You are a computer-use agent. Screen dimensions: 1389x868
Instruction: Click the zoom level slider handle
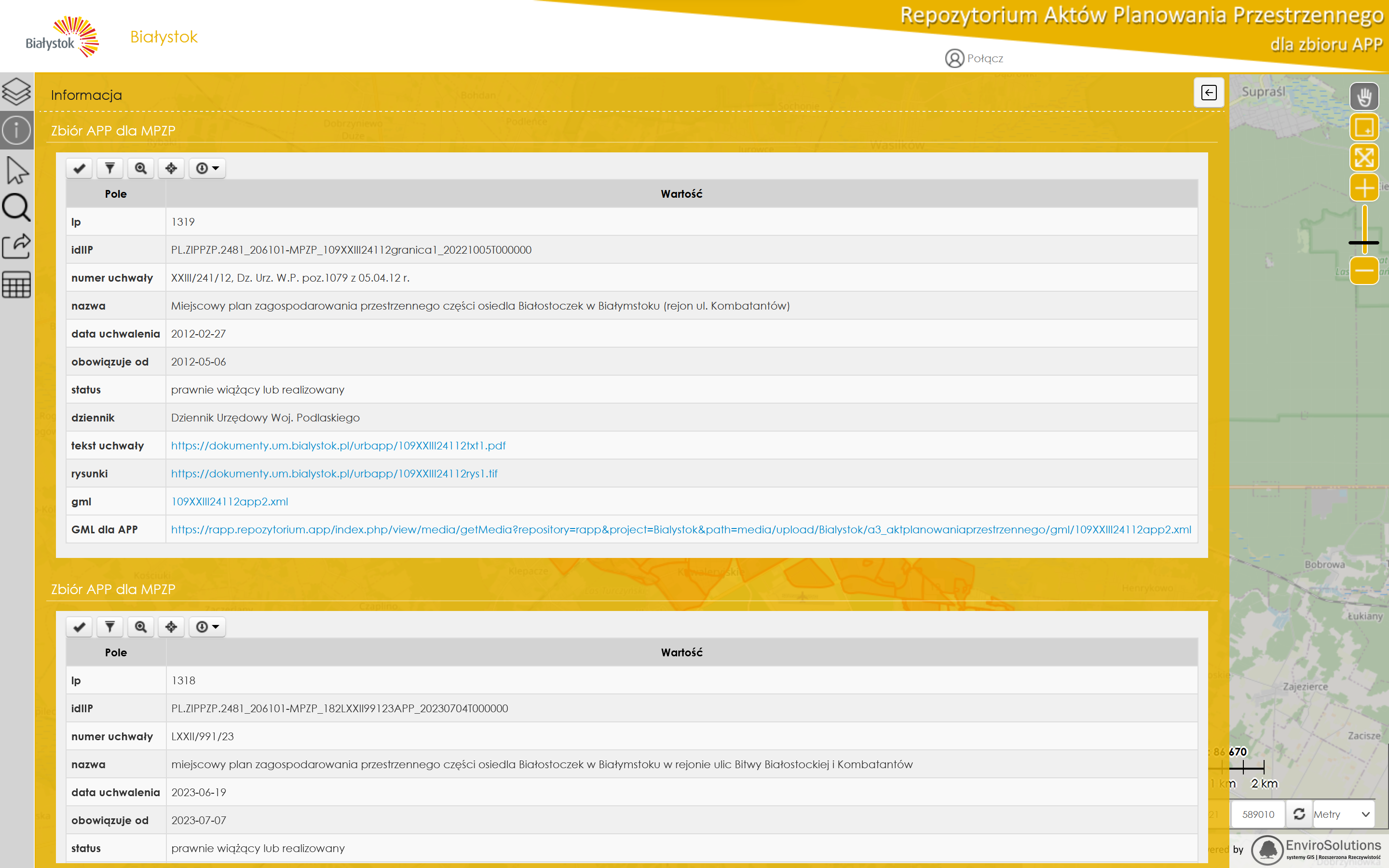coord(1364,243)
